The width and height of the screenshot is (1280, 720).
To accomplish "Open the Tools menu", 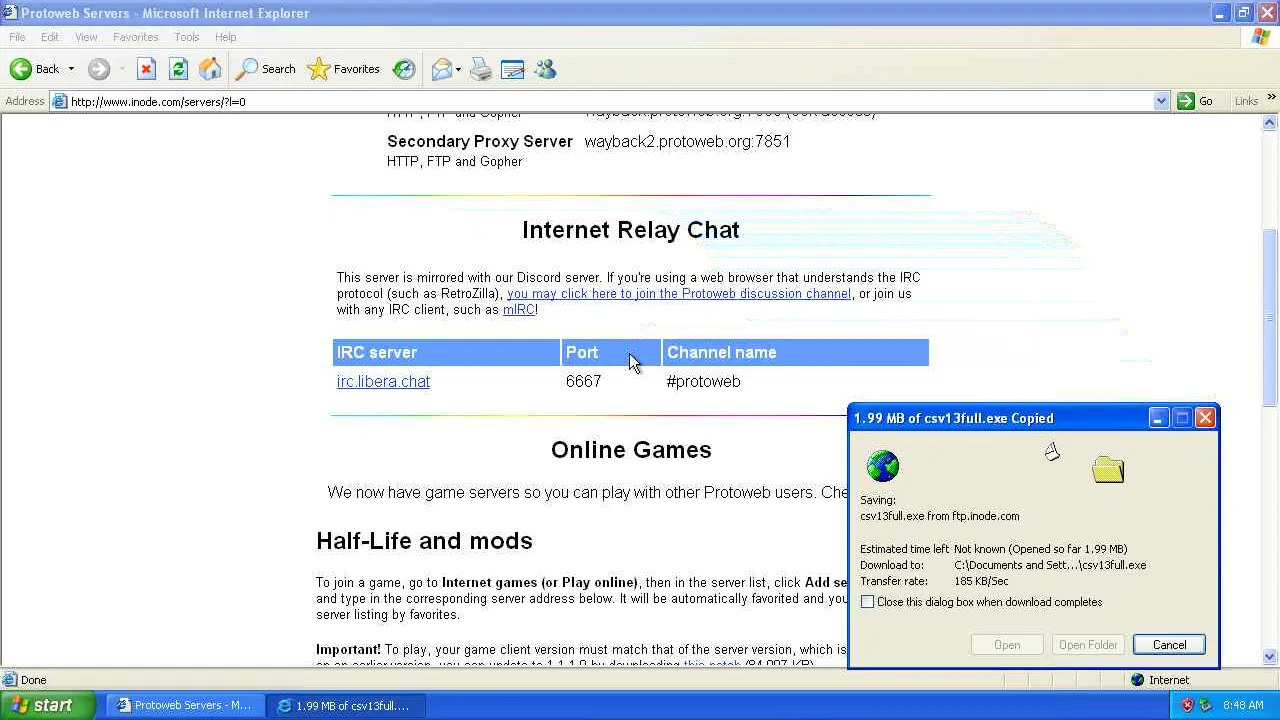I will 187,37.
